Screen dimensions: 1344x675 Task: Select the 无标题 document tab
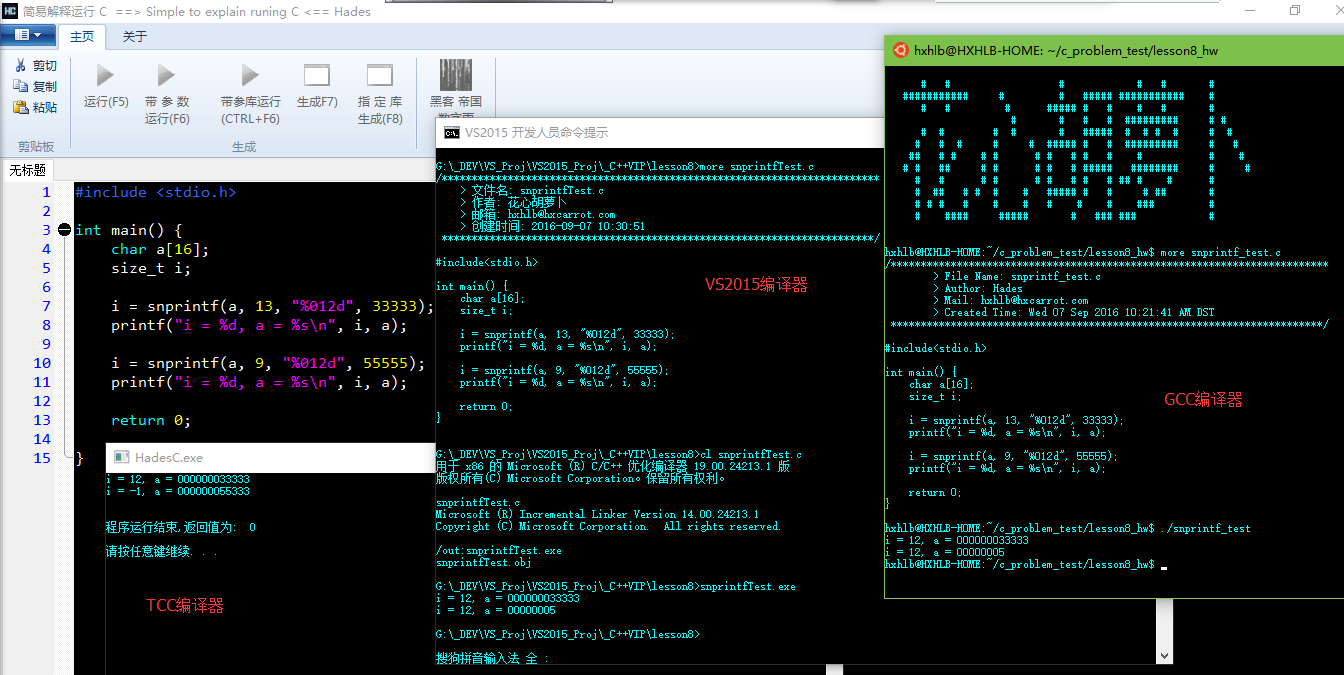pos(28,170)
